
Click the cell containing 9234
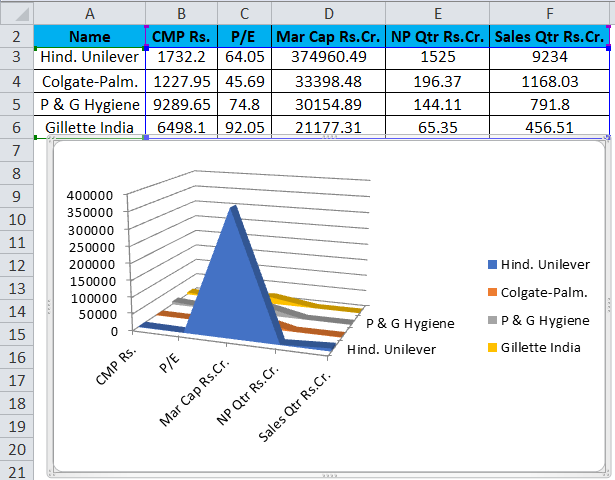(x=549, y=58)
